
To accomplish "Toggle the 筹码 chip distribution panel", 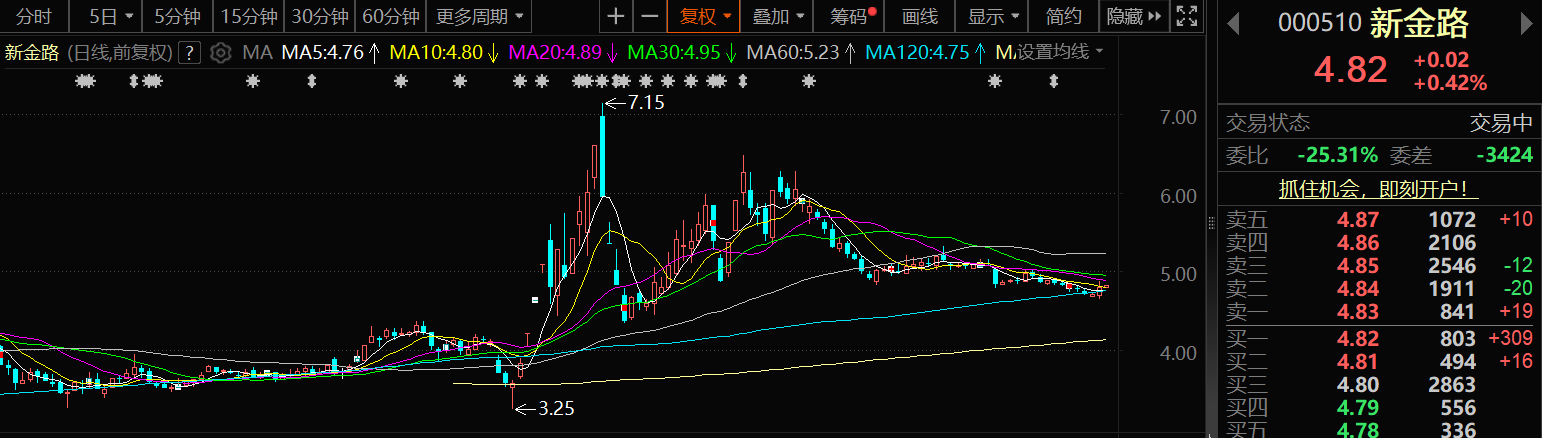I will pos(844,16).
